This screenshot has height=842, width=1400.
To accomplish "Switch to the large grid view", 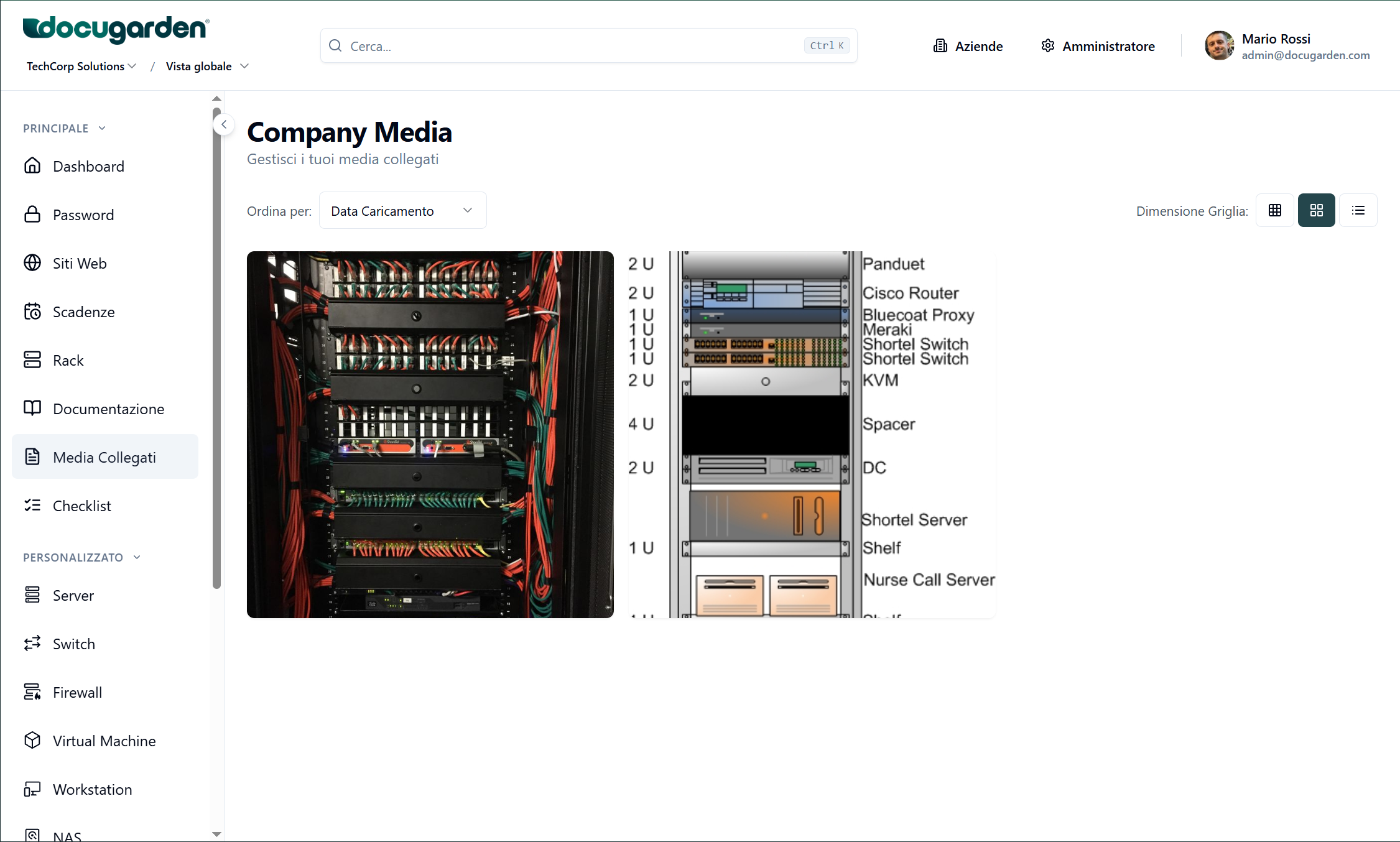I will [x=1317, y=211].
